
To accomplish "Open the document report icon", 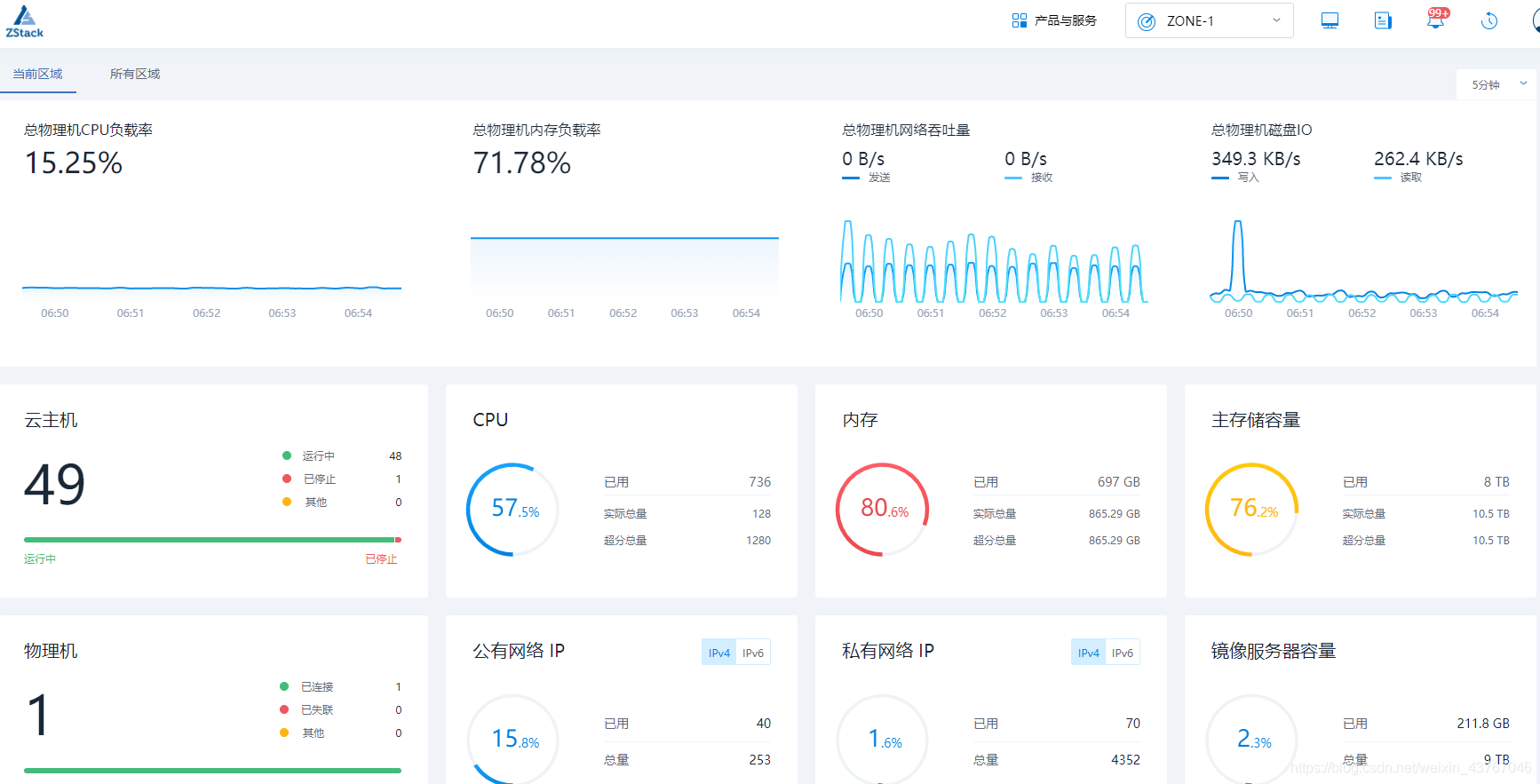I will coord(1383,20).
